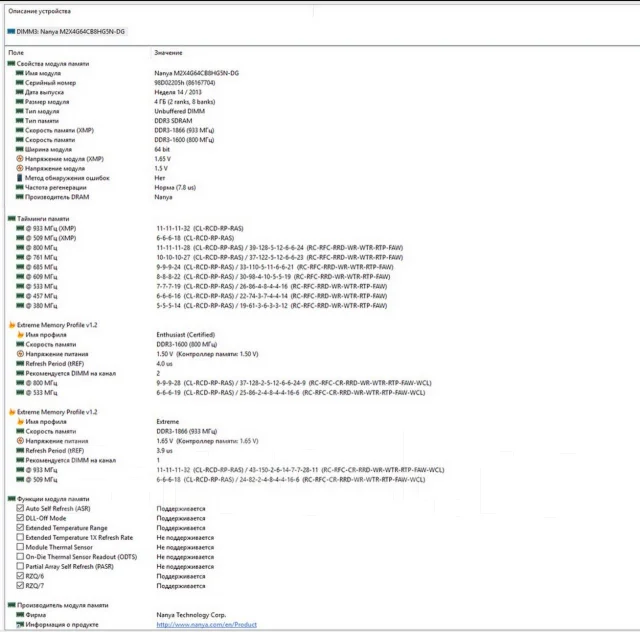Select the @ 509 МГц (XMP) timings row

(x=125, y=238)
